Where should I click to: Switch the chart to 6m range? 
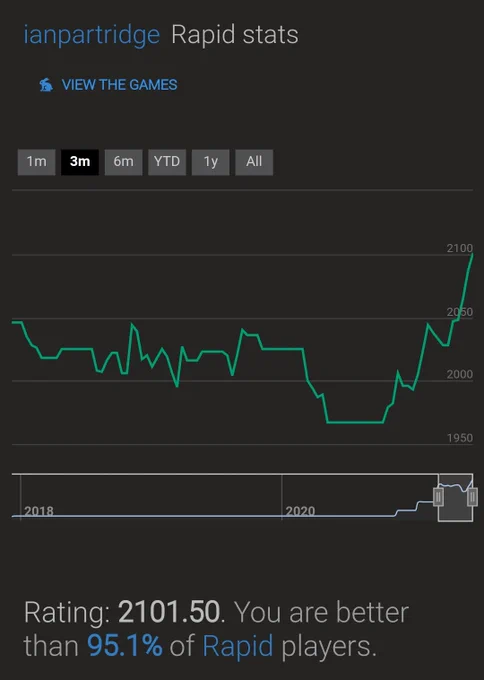(x=124, y=162)
